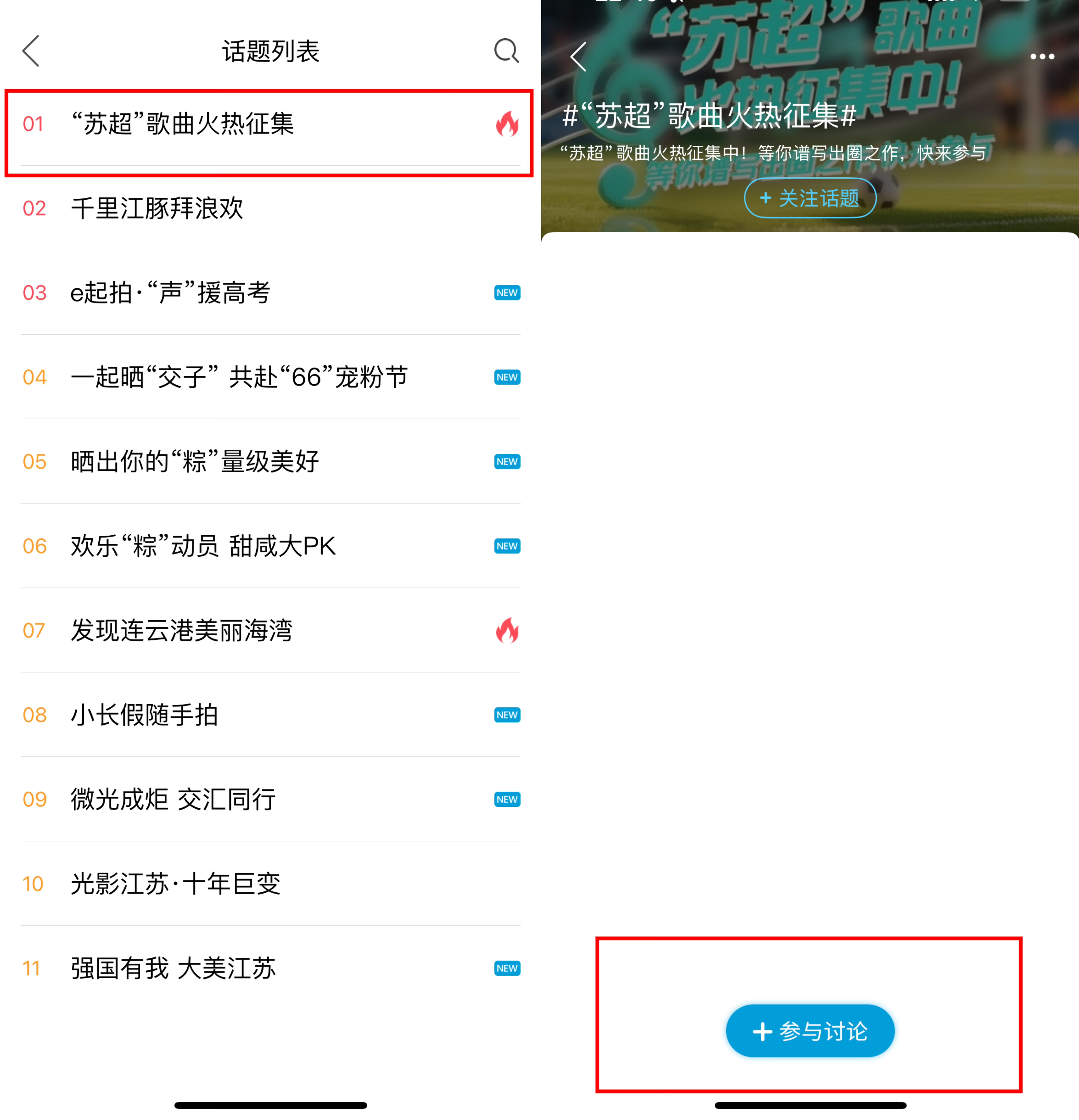1079x1120 pixels.
Task: Open search with the magnifier icon
Action: [x=506, y=51]
